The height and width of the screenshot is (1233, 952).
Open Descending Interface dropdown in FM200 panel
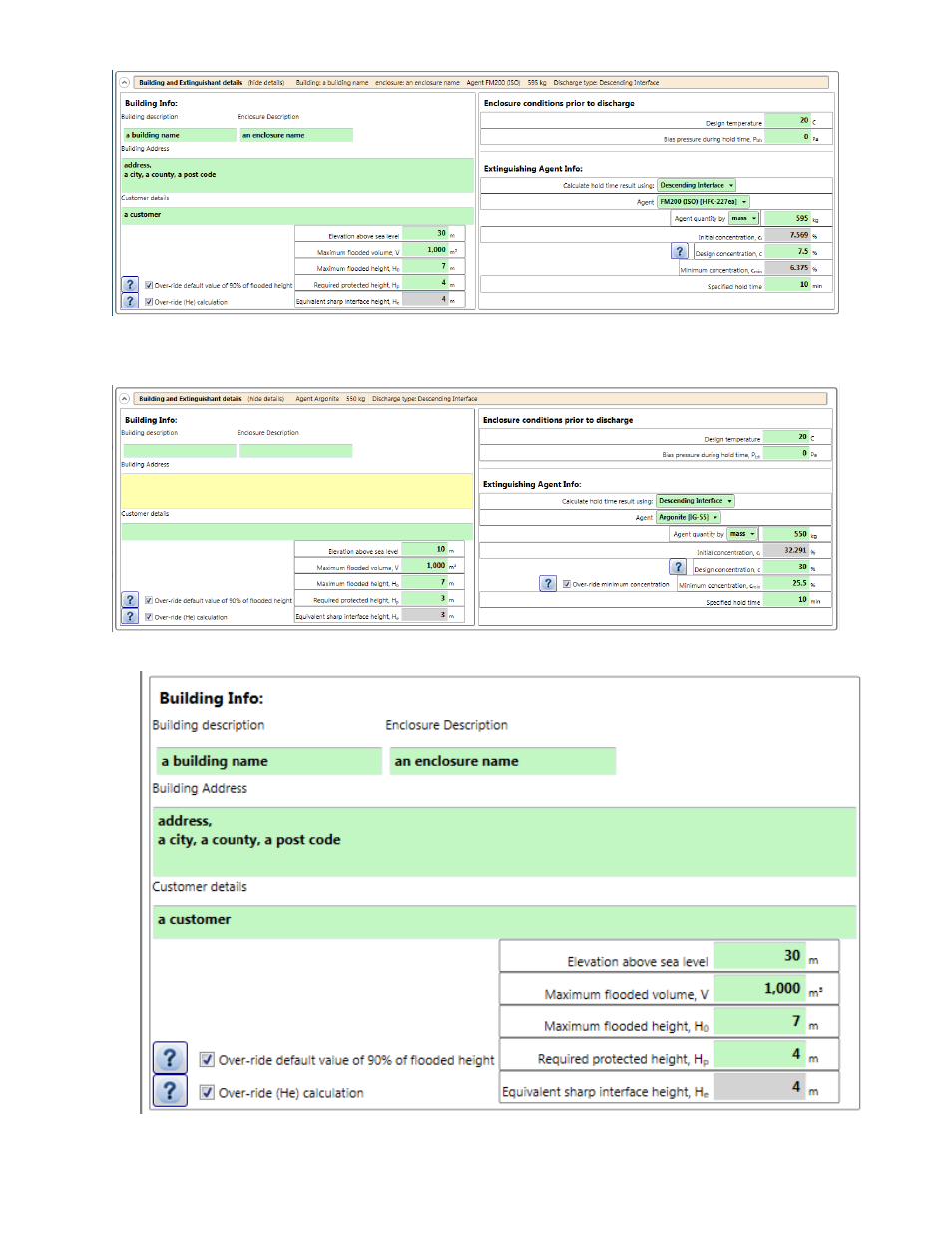coord(697,185)
